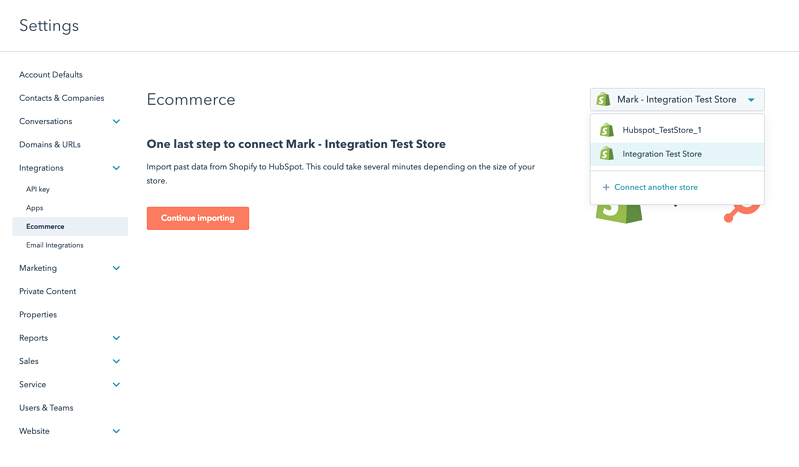Screen dimensions: 799x467
Task: Expand the Marketing sidebar section
Action: tap(116, 268)
